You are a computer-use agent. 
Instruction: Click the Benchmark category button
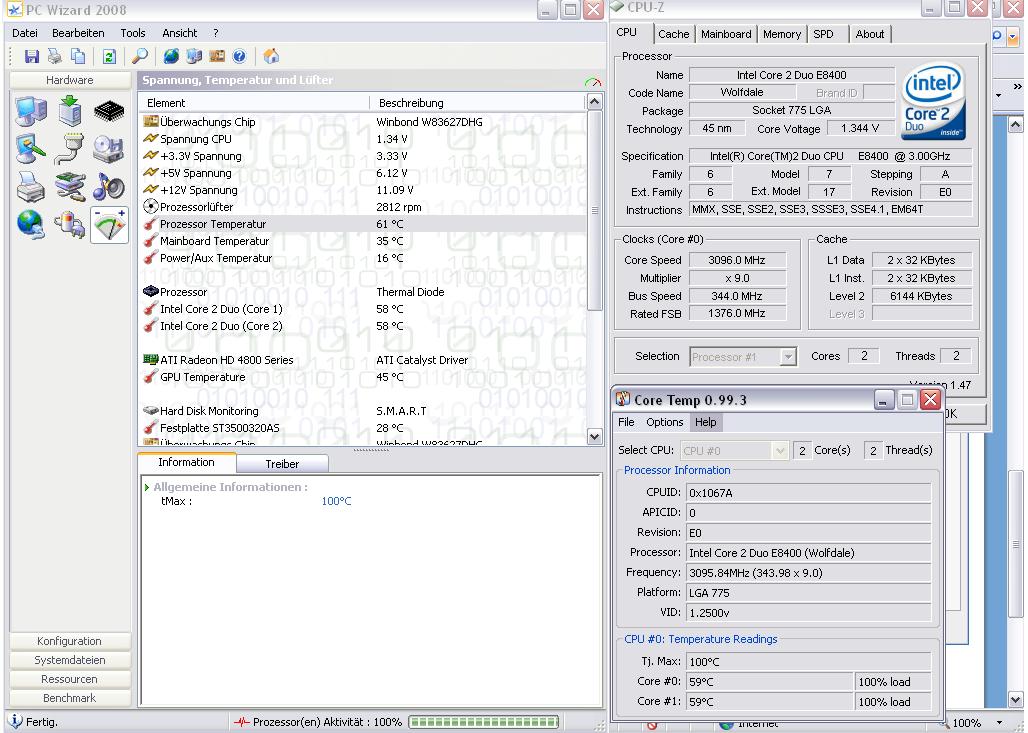click(70, 698)
